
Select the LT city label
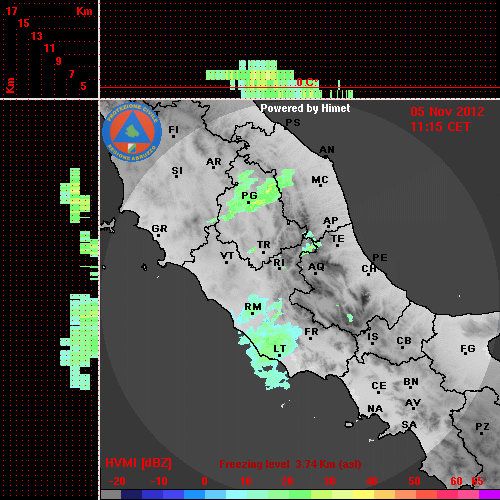click(x=280, y=349)
